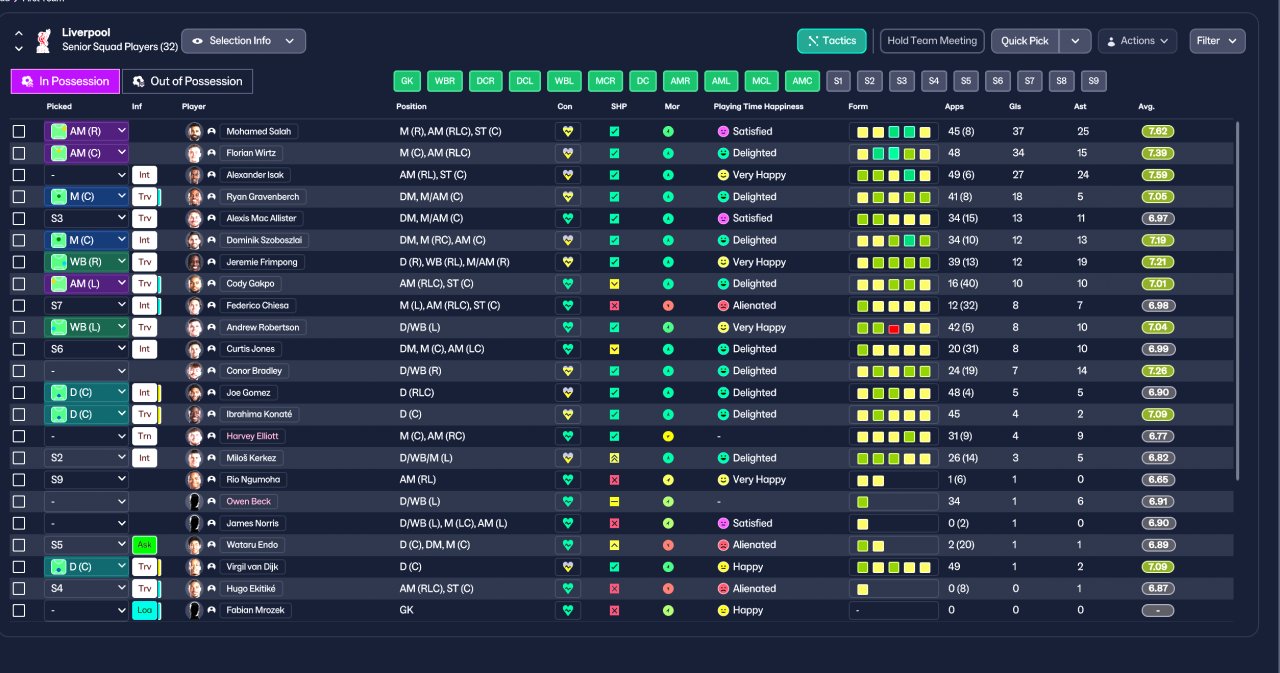Click Hugo Ekitiké's alienated face icon
The height and width of the screenshot is (673, 1280).
click(723, 588)
